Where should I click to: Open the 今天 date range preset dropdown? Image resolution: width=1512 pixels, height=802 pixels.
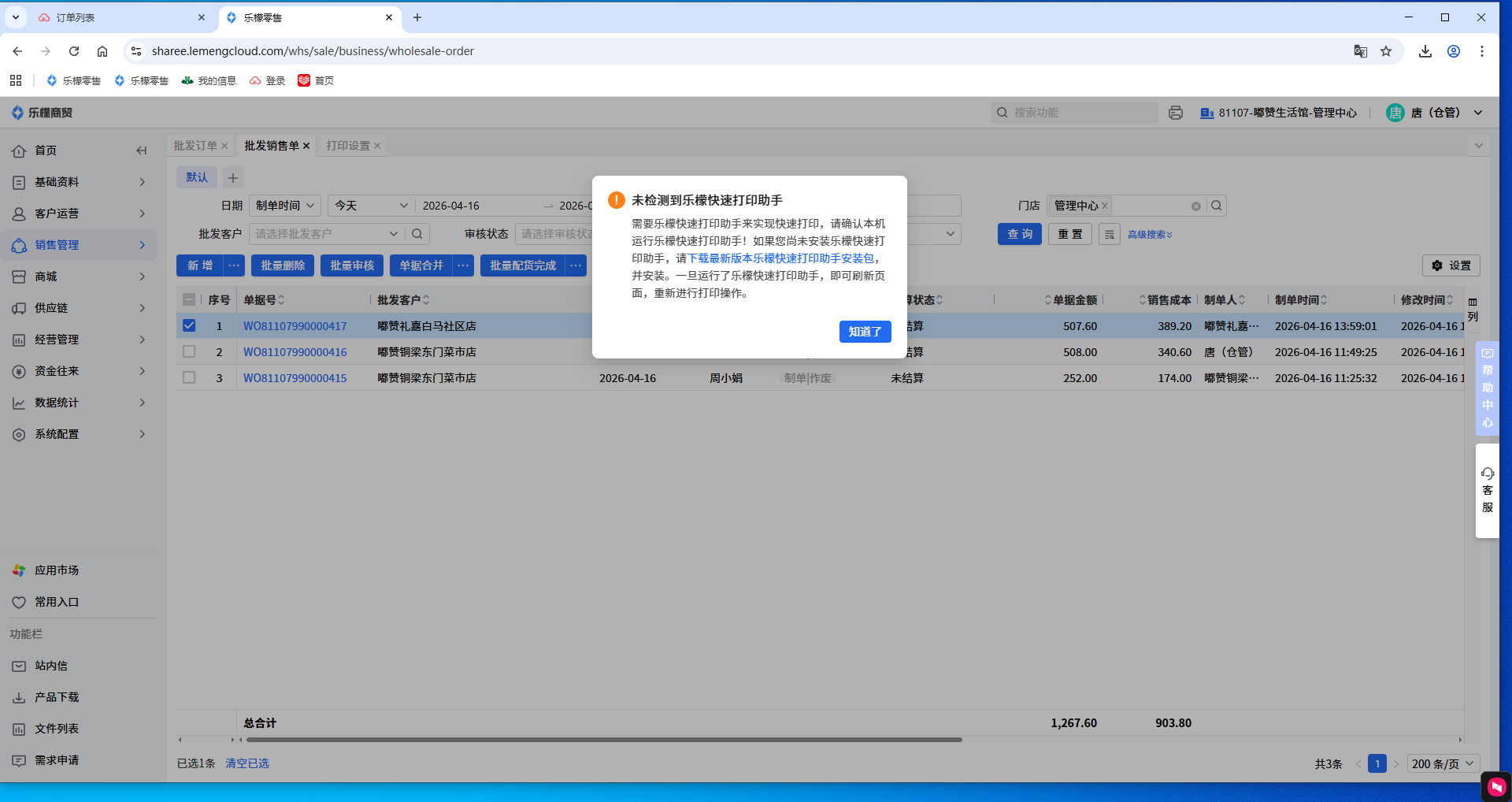tap(371, 206)
